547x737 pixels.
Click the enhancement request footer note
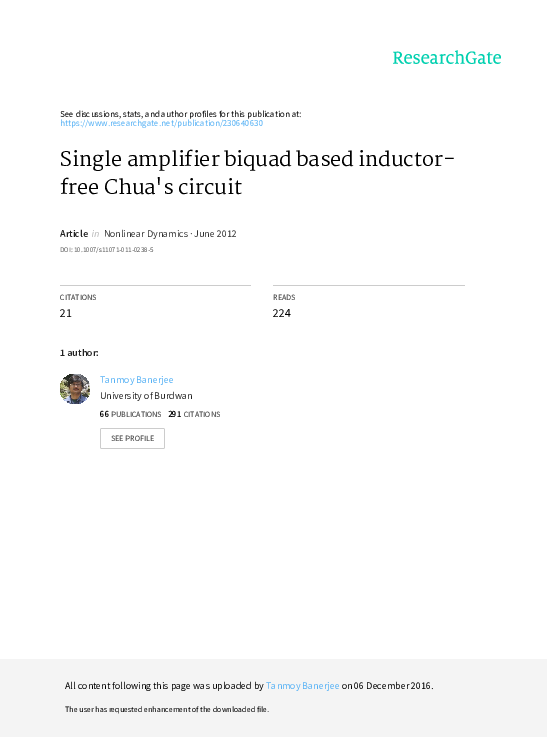[167, 709]
